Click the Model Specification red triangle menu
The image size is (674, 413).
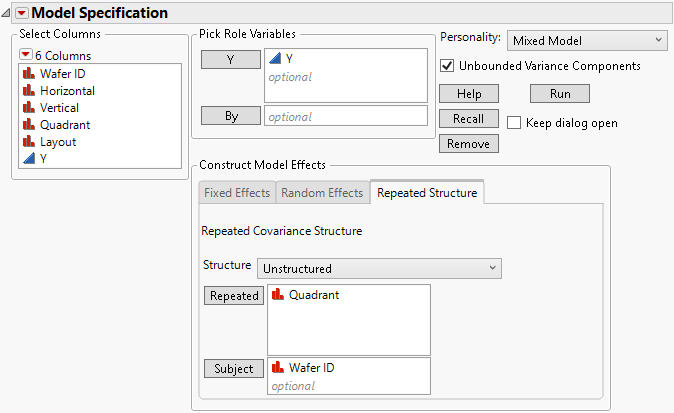[x=22, y=13]
